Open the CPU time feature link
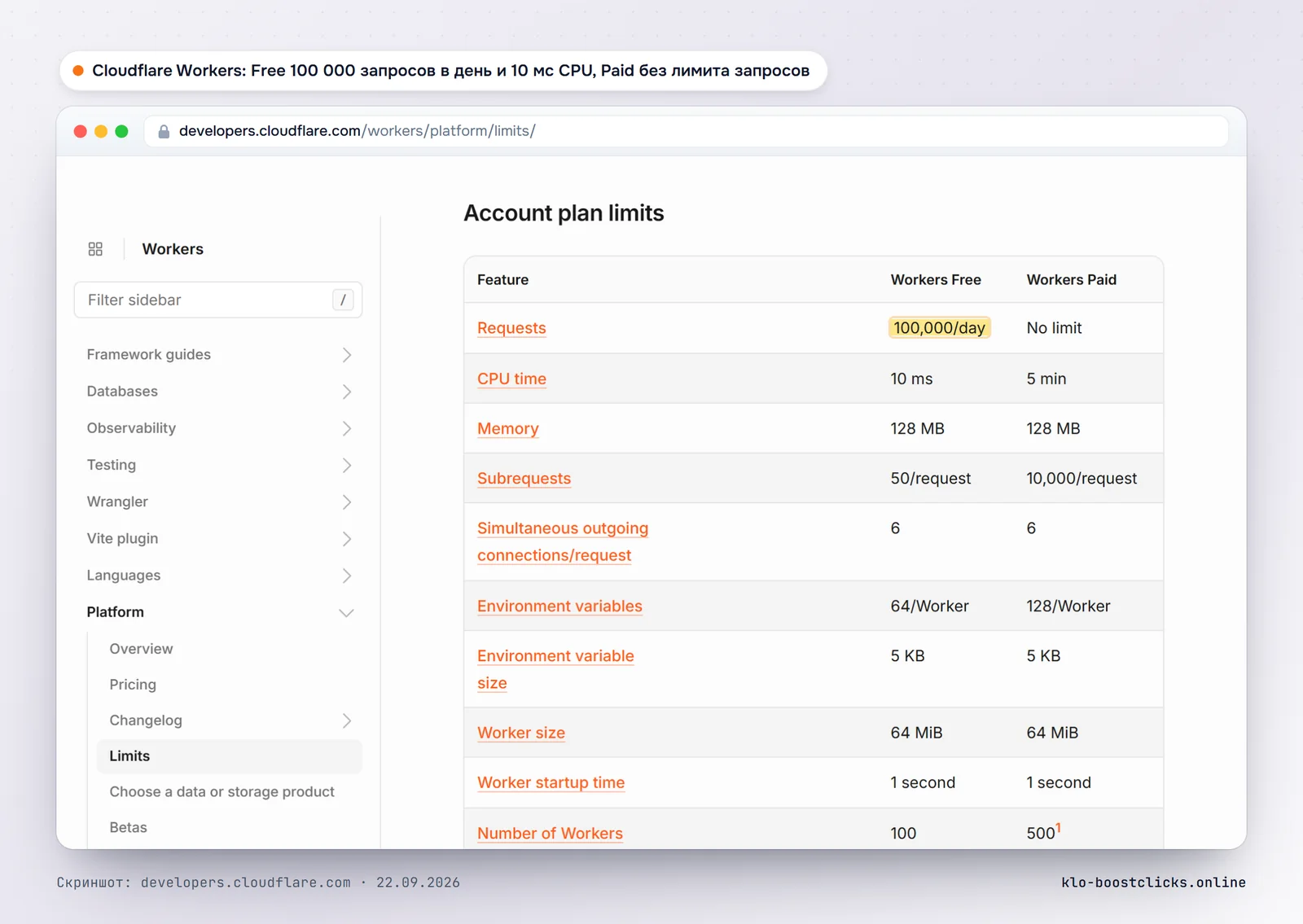1303x924 pixels. point(511,379)
